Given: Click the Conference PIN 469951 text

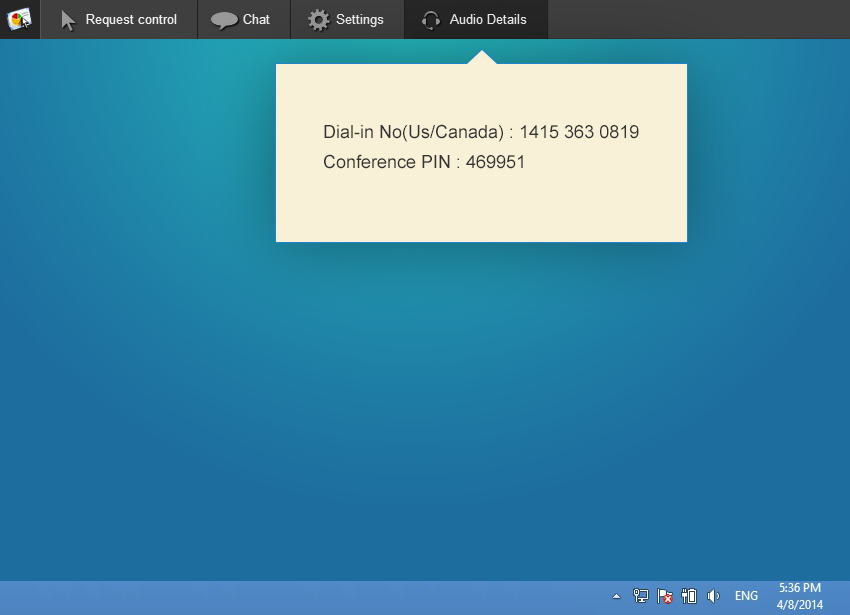Looking at the screenshot, I should (424, 162).
